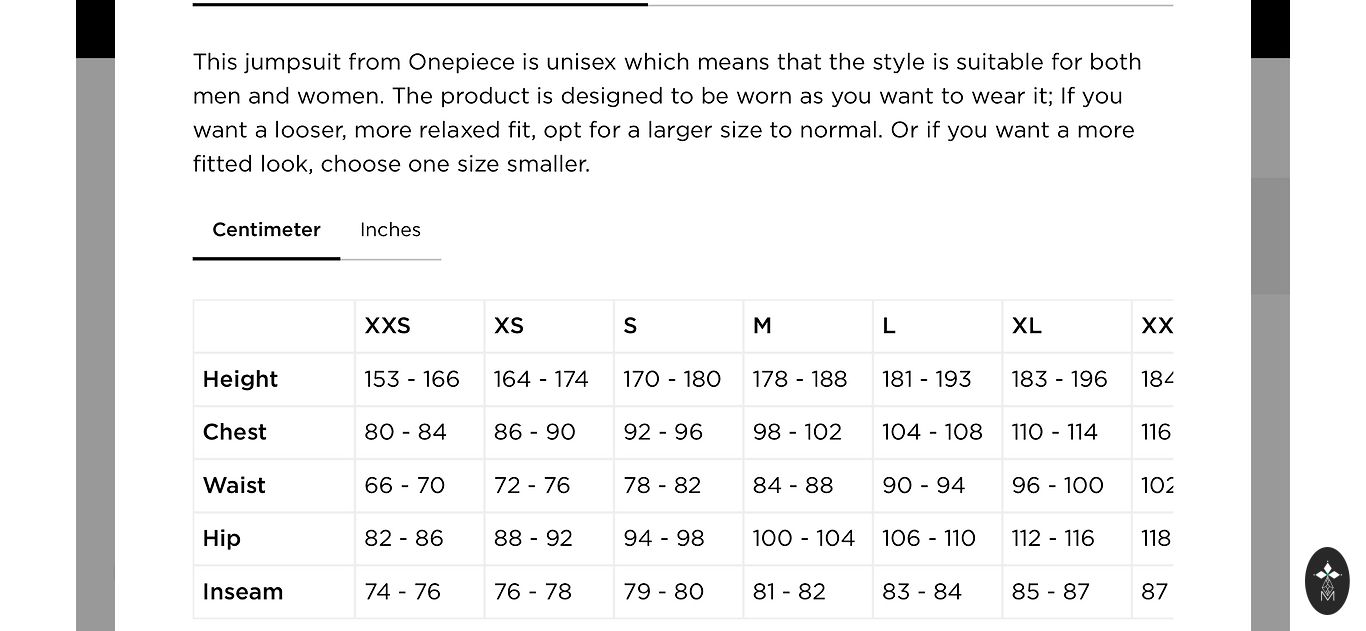Switch to the Inches tab
Viewport: 1366px width, 631px height.
[x=390, y=230]
